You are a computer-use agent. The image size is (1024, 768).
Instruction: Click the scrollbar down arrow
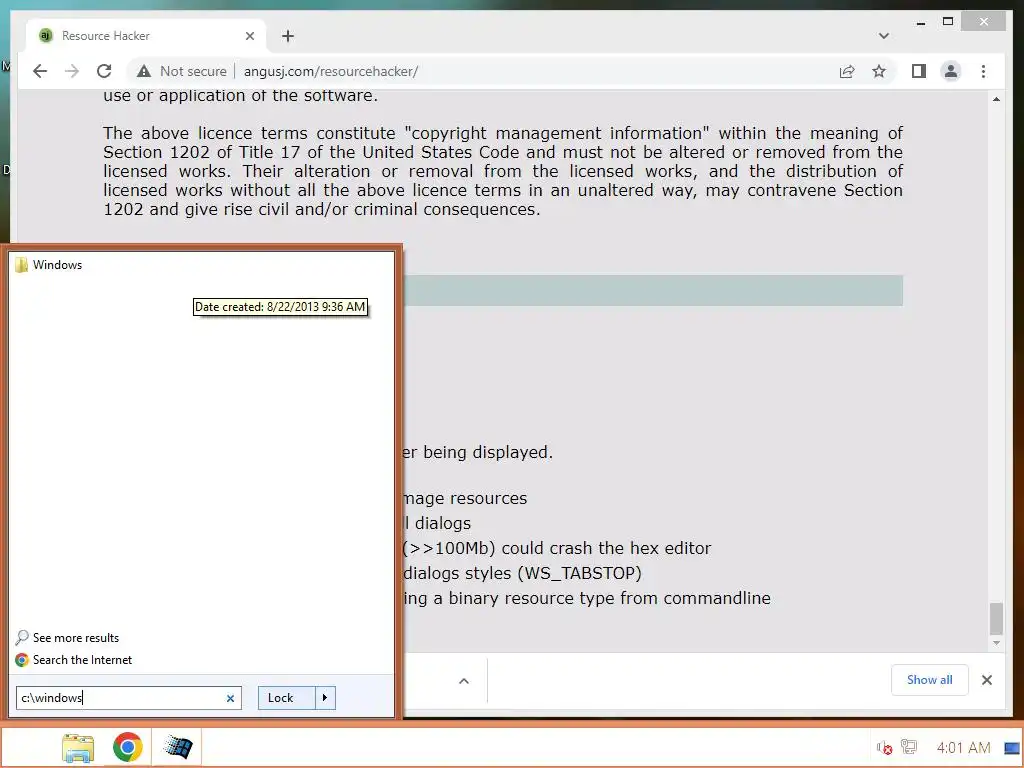(x=996, y=643)
